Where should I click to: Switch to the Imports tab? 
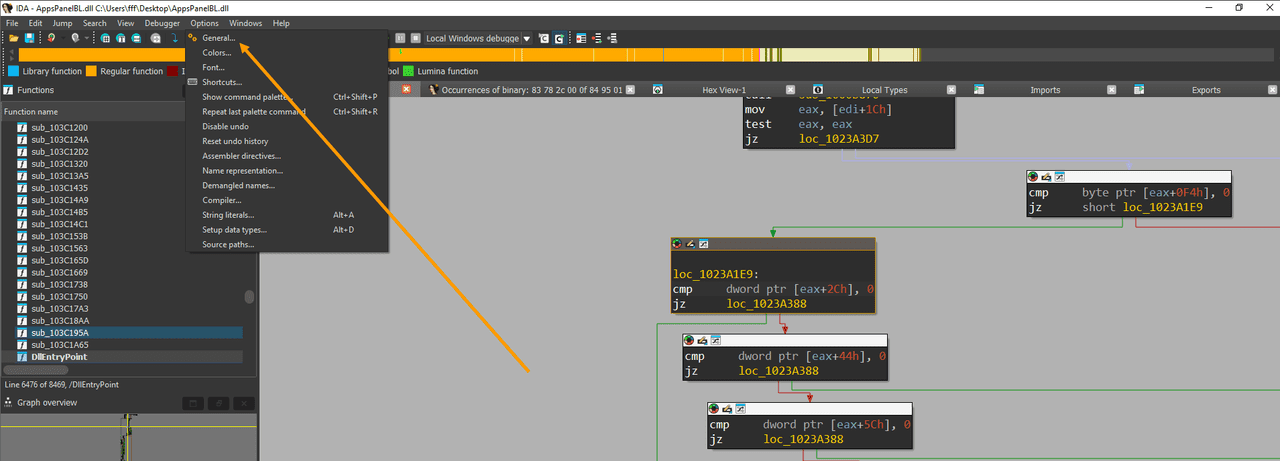1045,89
